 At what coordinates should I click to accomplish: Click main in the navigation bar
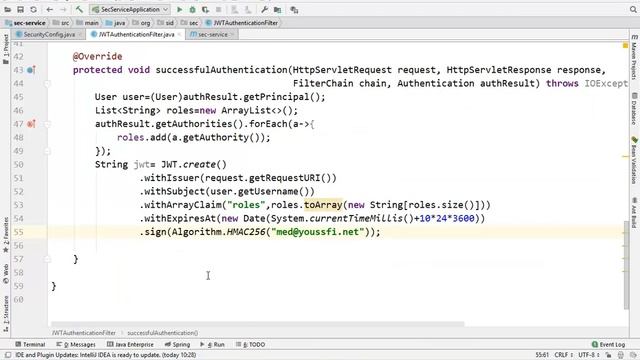(87, 23)
